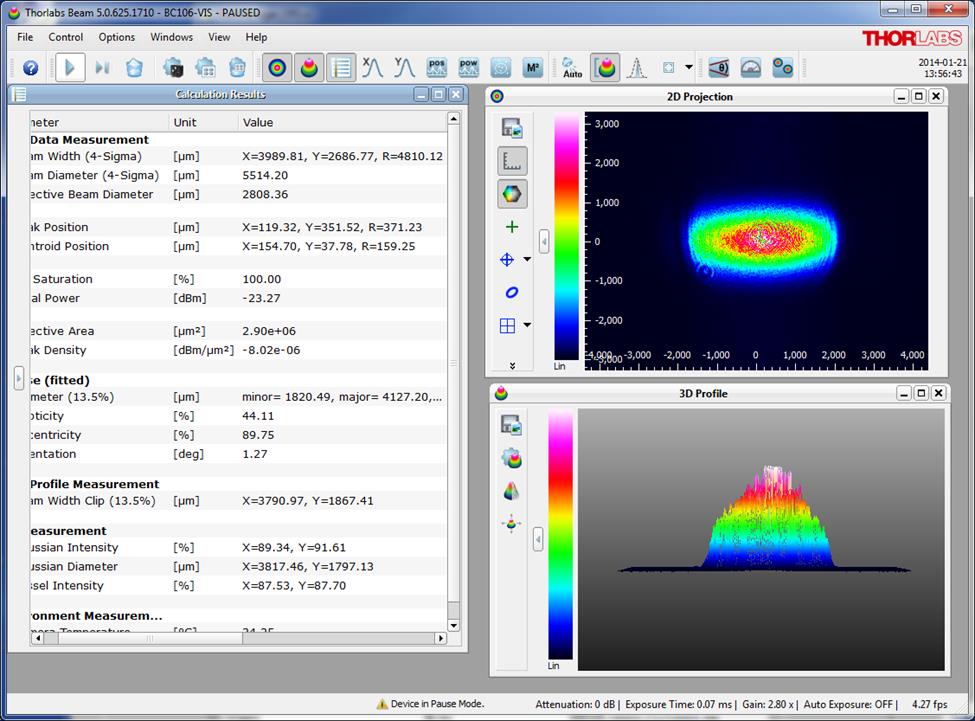Click the Start/Play capture button in toolbar

tap(69, 68)
